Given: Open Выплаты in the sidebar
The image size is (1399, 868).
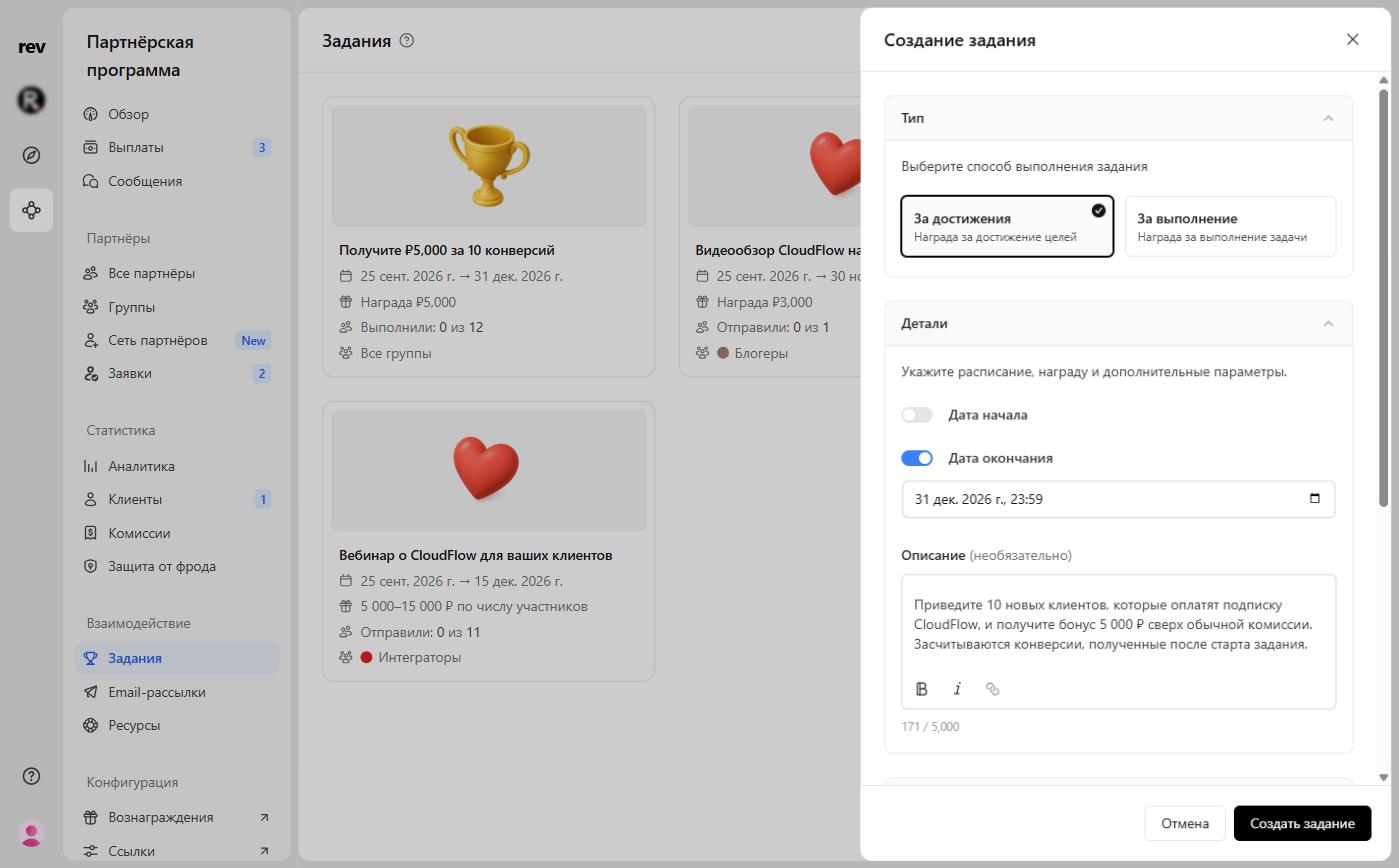Looking at the screenshot, I should coord(176,147).
